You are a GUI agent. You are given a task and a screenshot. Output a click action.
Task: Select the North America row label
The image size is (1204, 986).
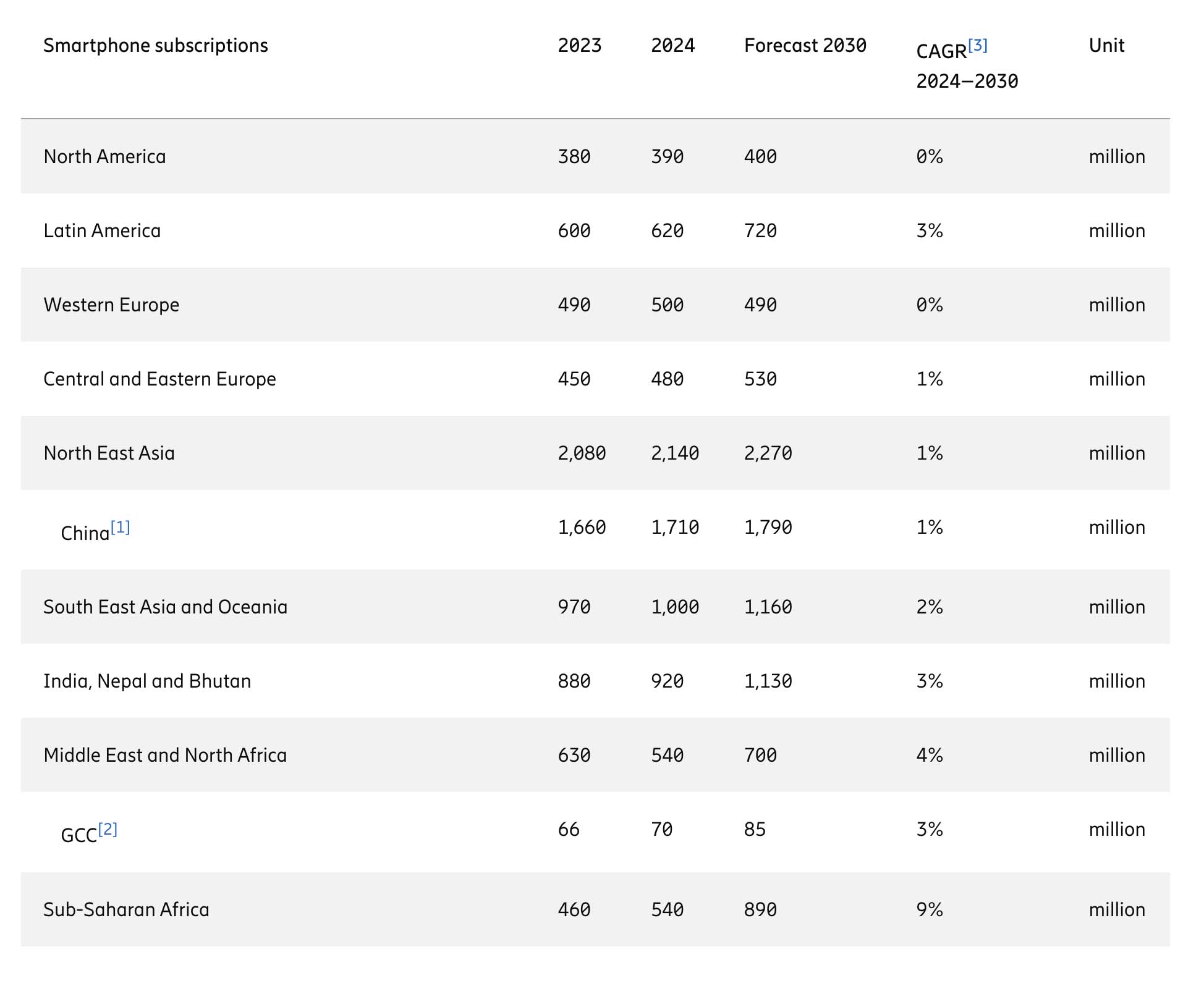105,156
